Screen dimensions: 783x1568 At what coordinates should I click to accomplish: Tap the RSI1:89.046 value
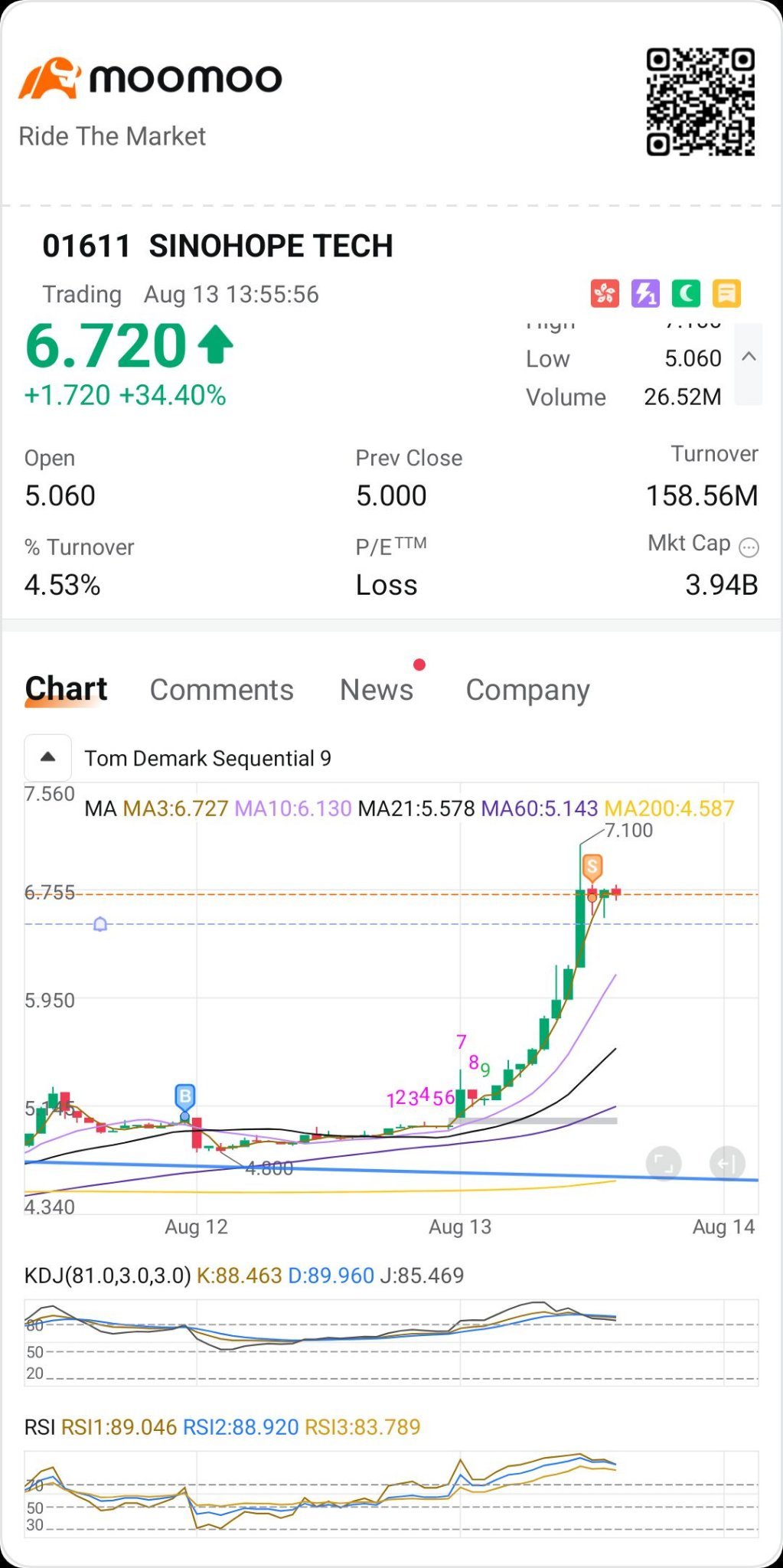119,1427
